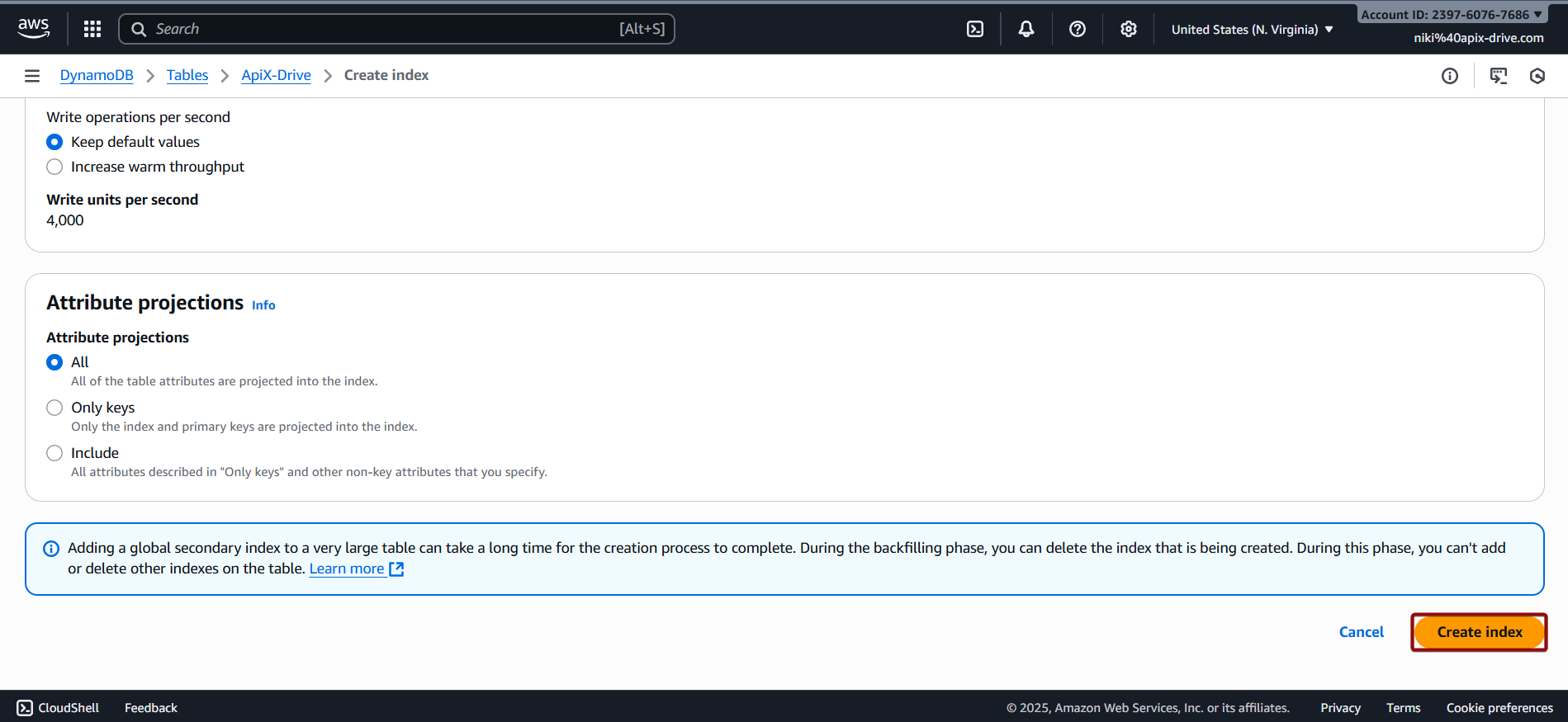Click the AWS logo home icon

(33, 28)
